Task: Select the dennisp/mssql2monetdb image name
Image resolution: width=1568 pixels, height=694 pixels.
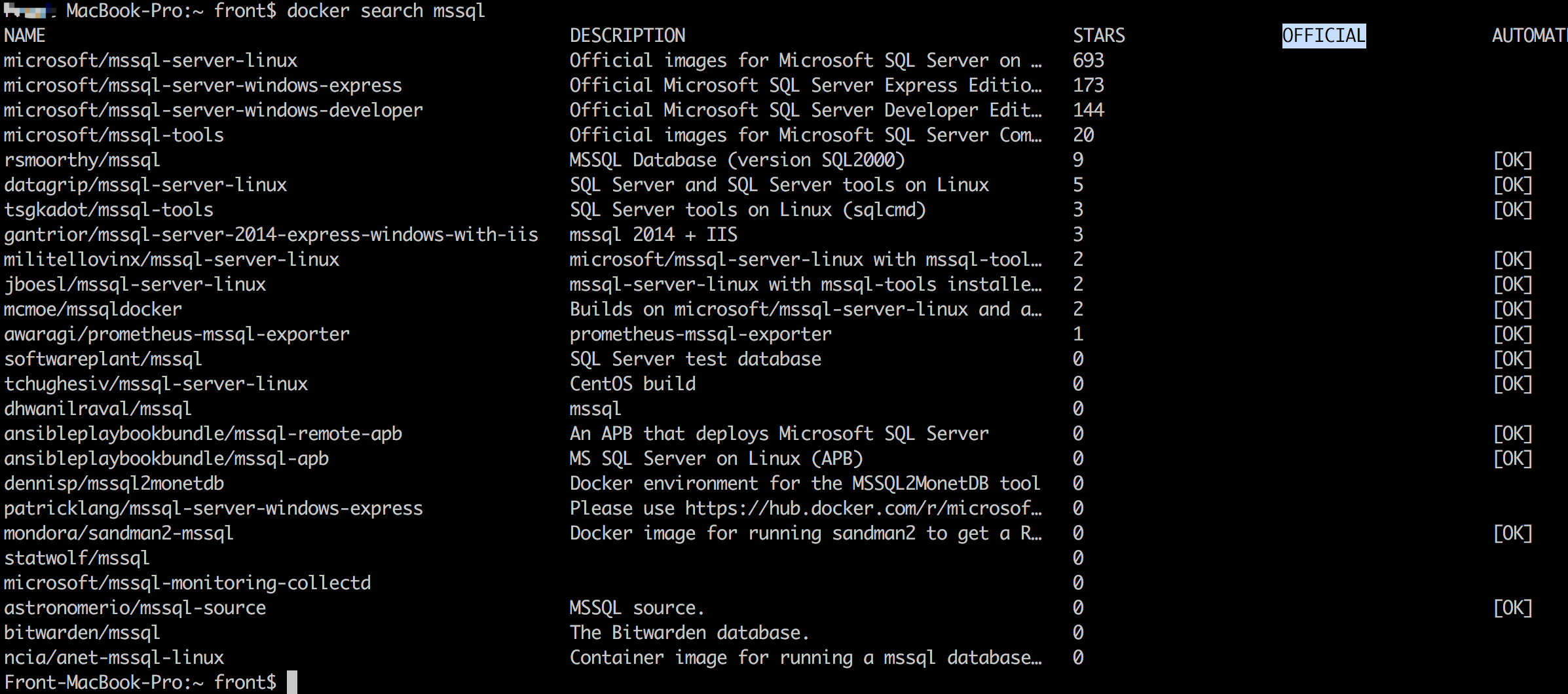Action: [x=114, y=483]
